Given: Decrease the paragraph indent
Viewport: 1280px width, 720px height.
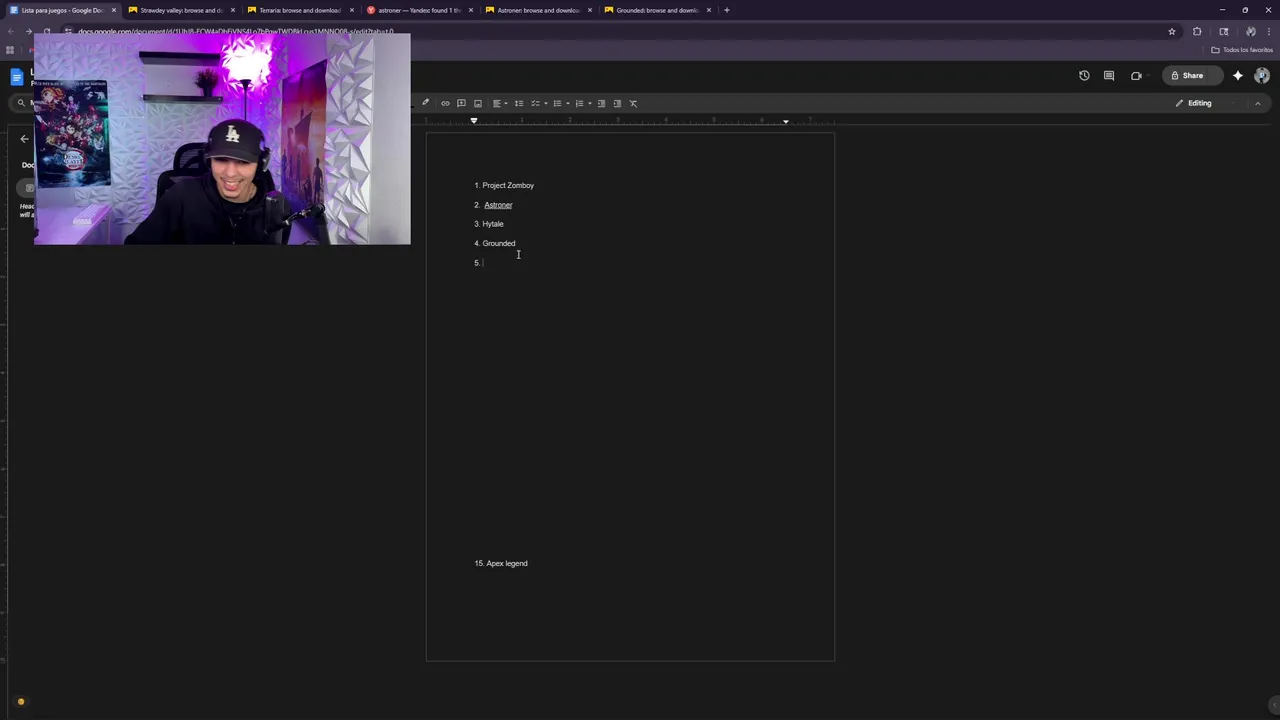Looking at the screenshot, I should tap(601, 103).
